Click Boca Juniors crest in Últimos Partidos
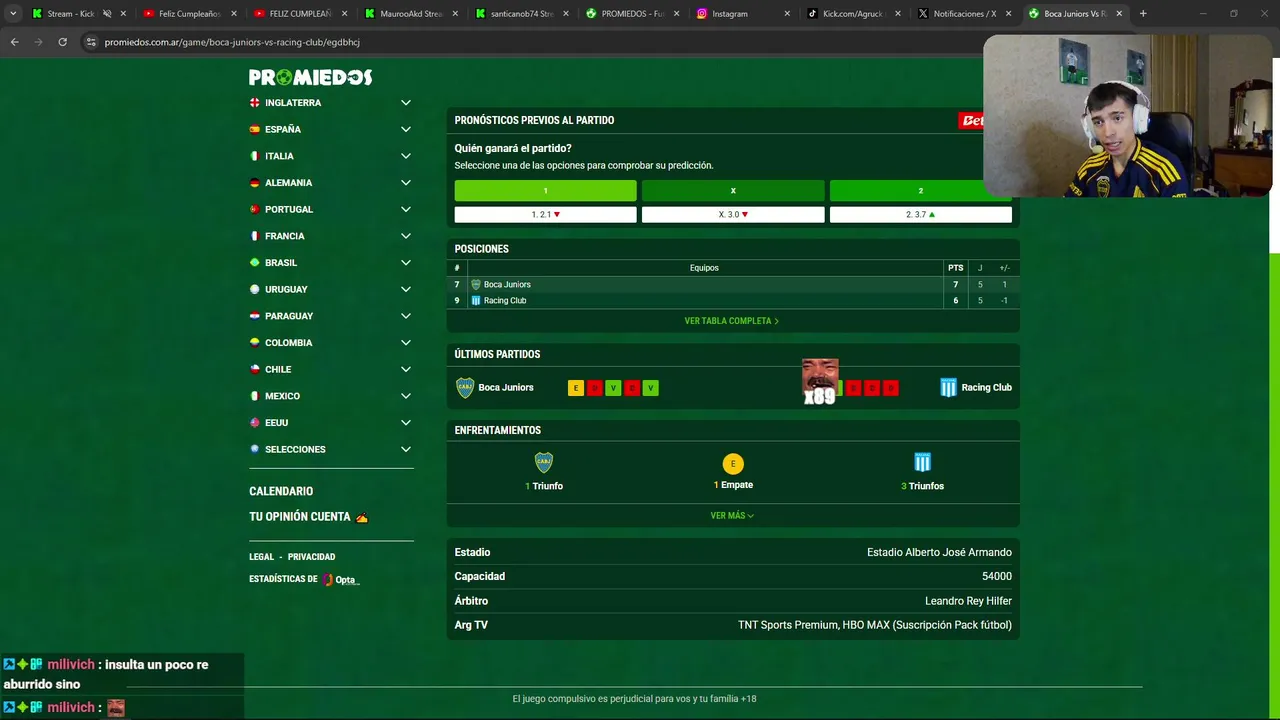 click(x=465, y=388)
